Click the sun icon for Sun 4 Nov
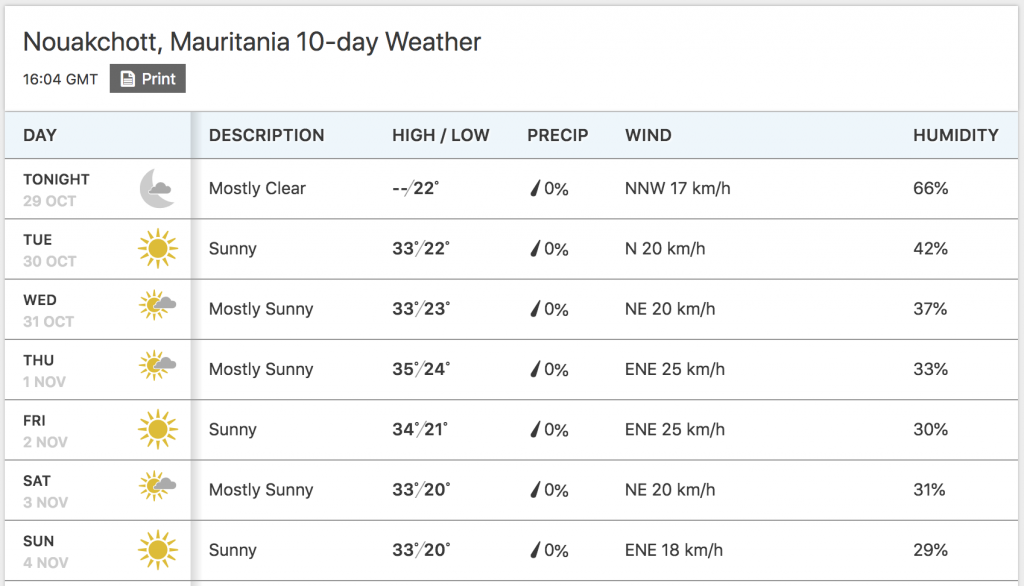 pos(157,549)
